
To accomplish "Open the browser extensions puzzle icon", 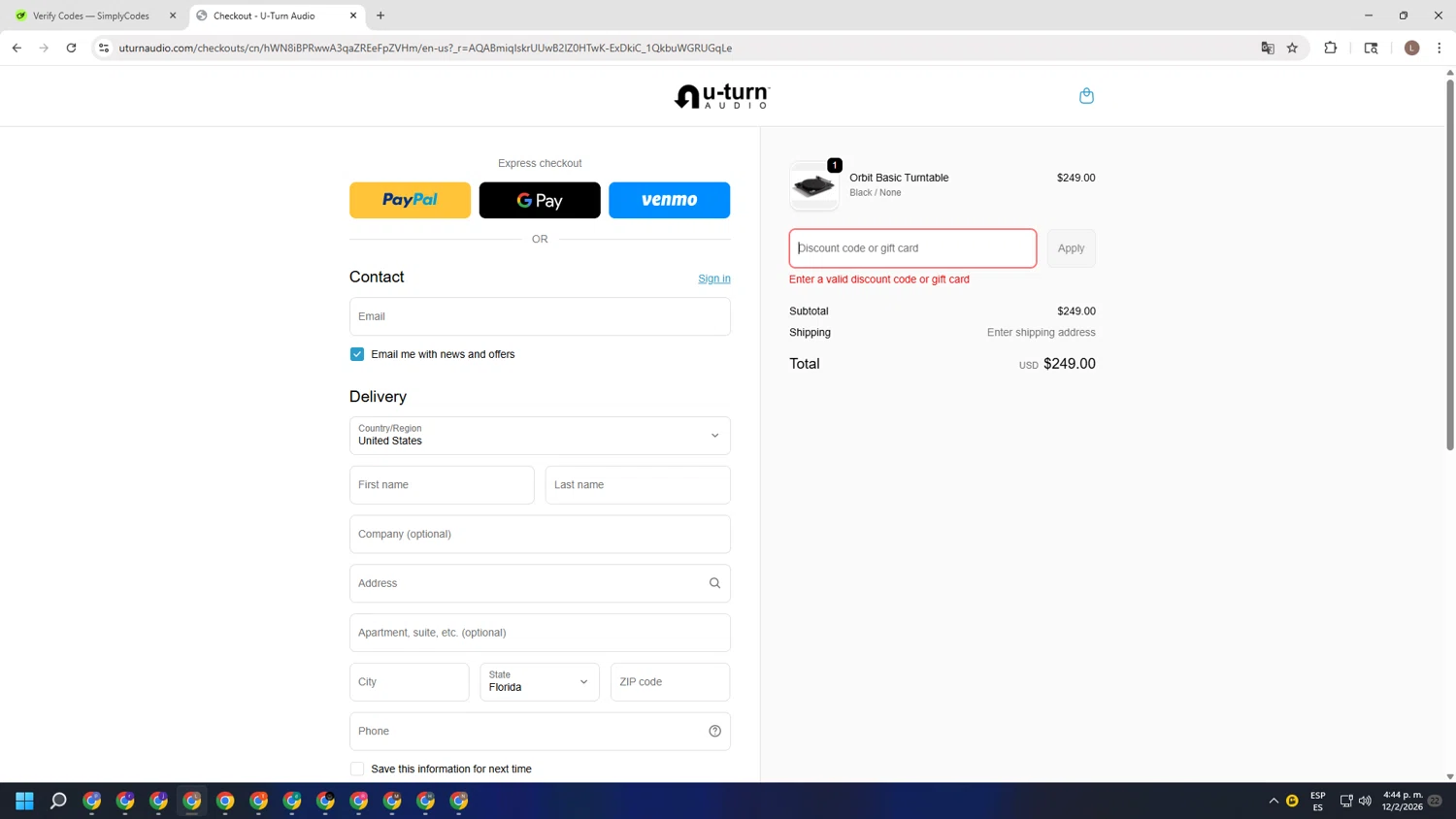I will (1330, 48).
